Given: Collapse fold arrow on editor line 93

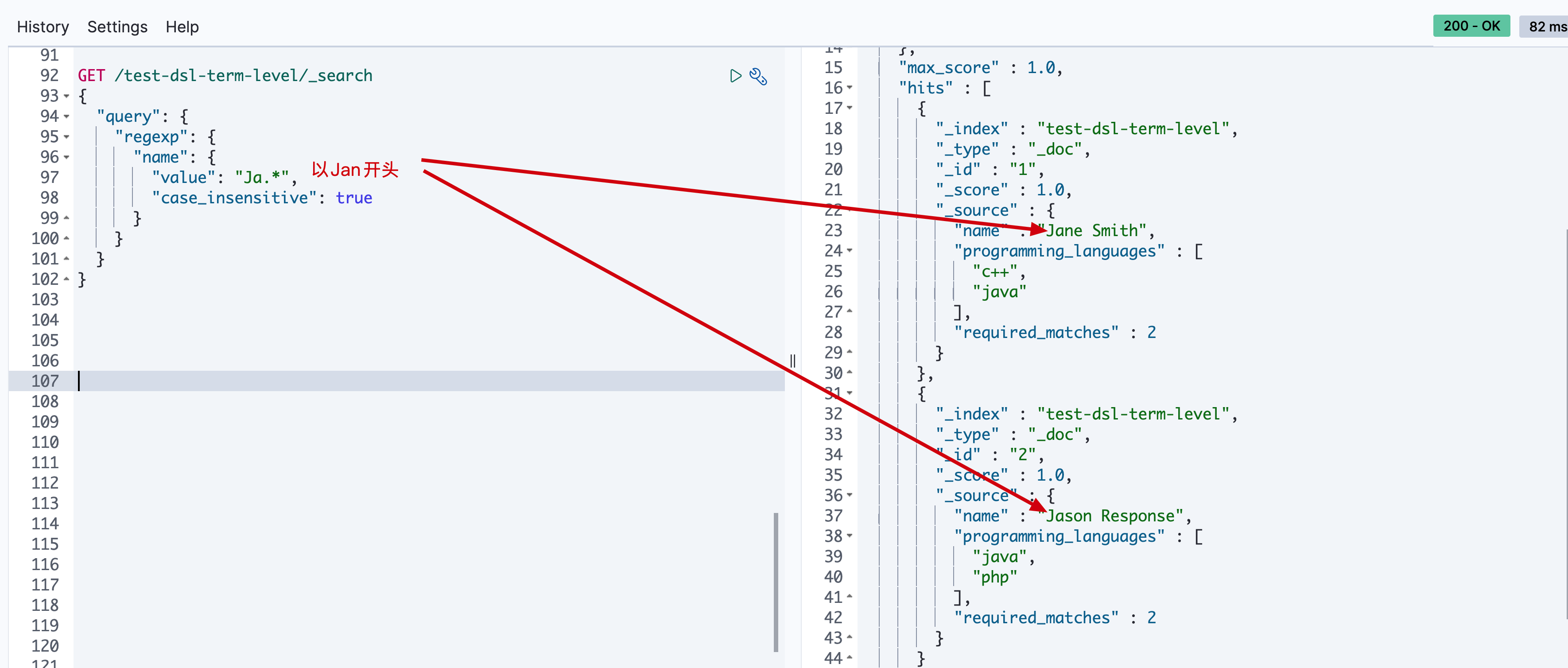Looking at the screenshot, I should pyautogui.click(x=66, y=96).
